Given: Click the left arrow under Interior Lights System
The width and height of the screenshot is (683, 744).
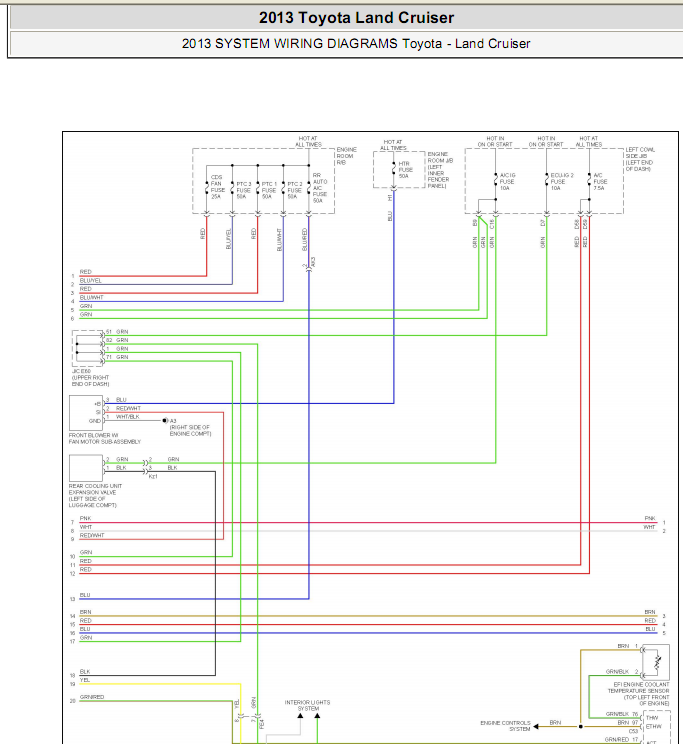Looking at the screenshot, I should [x=300, y=716].
